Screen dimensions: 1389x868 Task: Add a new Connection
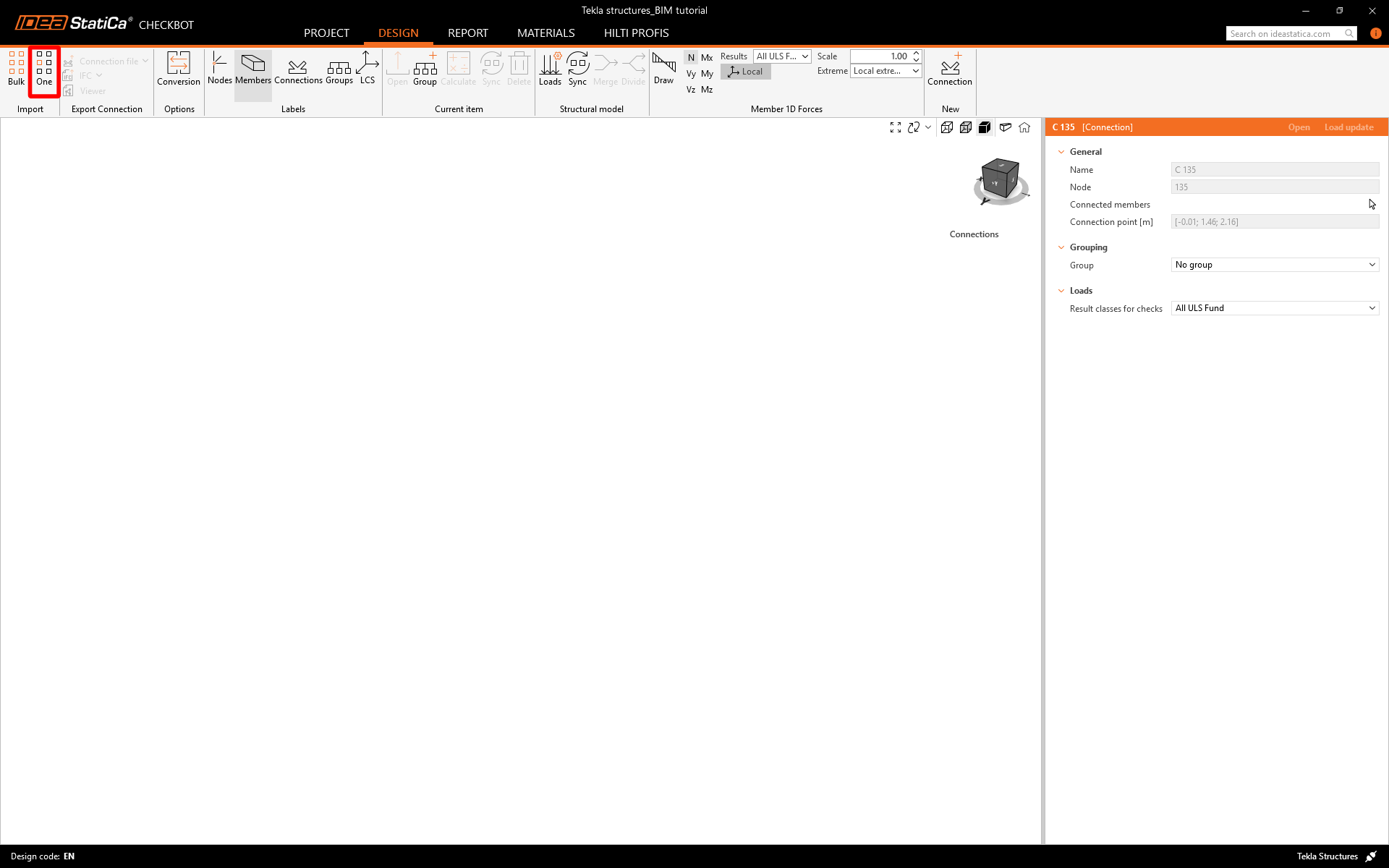pos(949,69)
